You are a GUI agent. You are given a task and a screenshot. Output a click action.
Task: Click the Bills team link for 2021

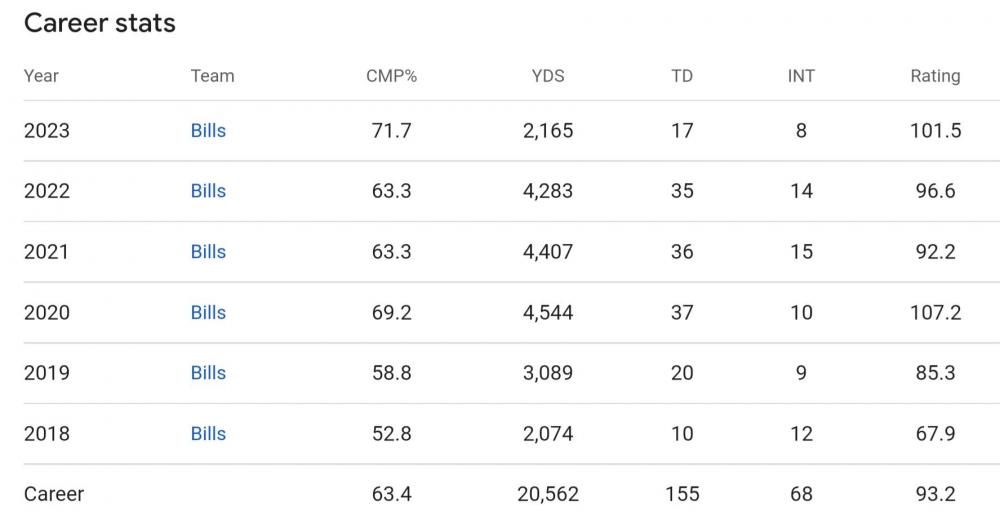click(x=208, y=252)
